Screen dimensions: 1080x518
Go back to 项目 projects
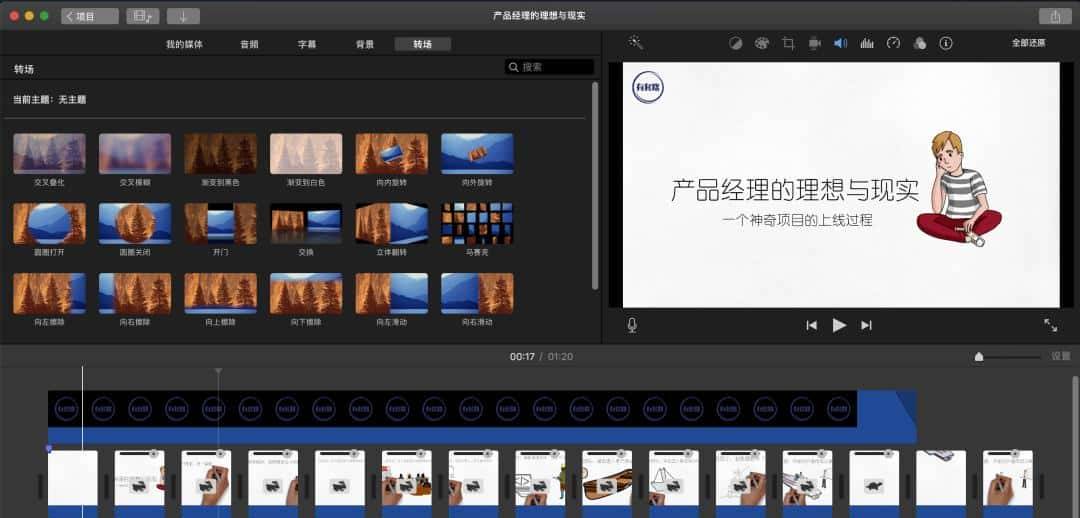[90, 16]
